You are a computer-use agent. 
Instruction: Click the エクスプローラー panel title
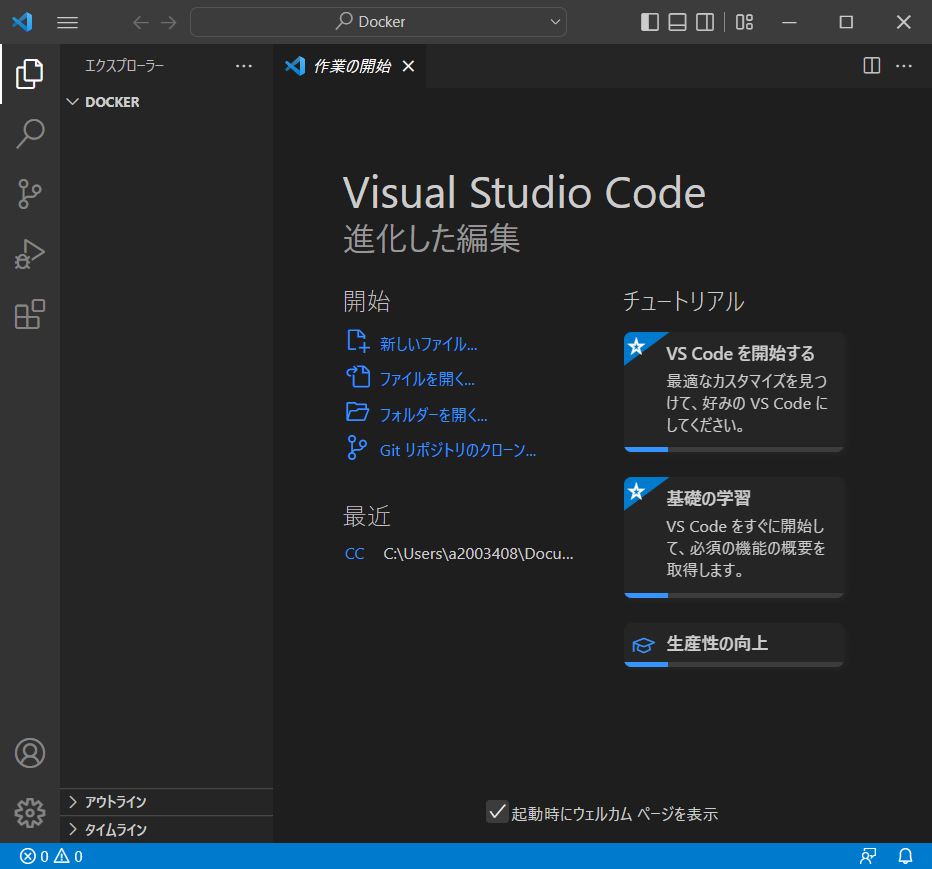click(124, 66)
